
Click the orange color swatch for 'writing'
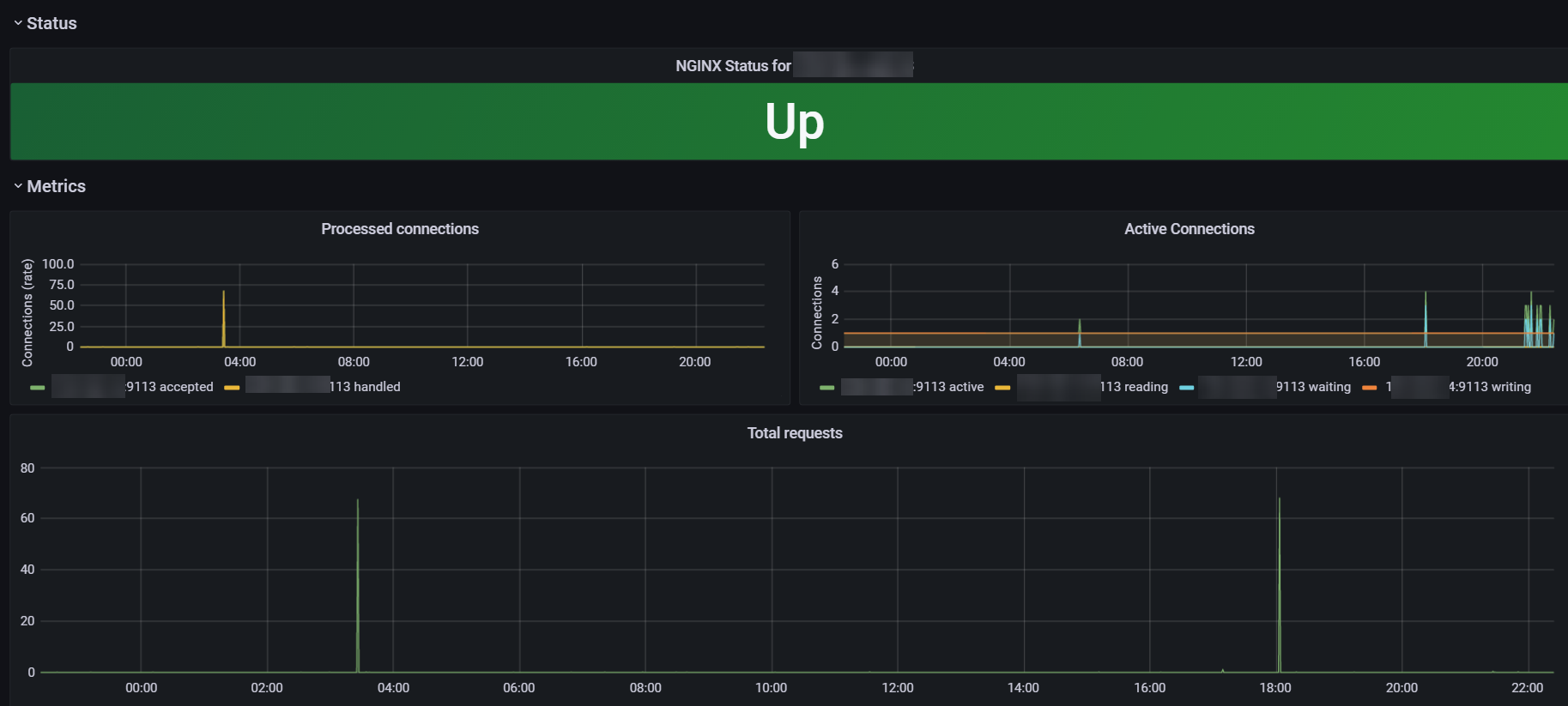pos(1369,388)
